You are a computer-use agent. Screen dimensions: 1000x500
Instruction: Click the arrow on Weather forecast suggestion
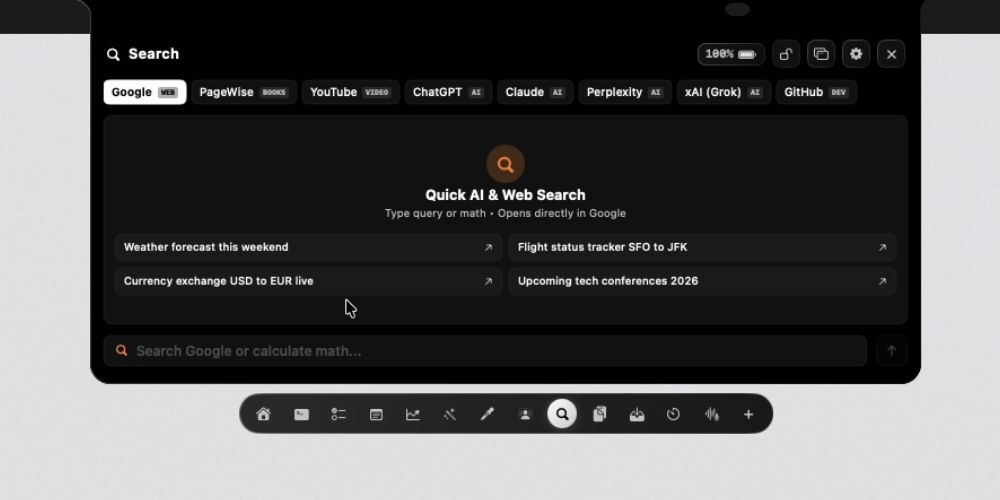[x=489, y=247]
